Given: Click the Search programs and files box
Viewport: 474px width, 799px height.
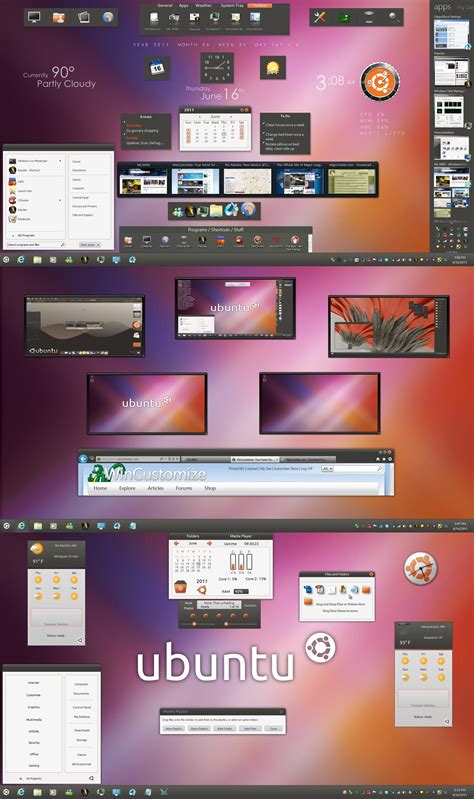Looking at the screenshot, I should [x=36, y=245].
